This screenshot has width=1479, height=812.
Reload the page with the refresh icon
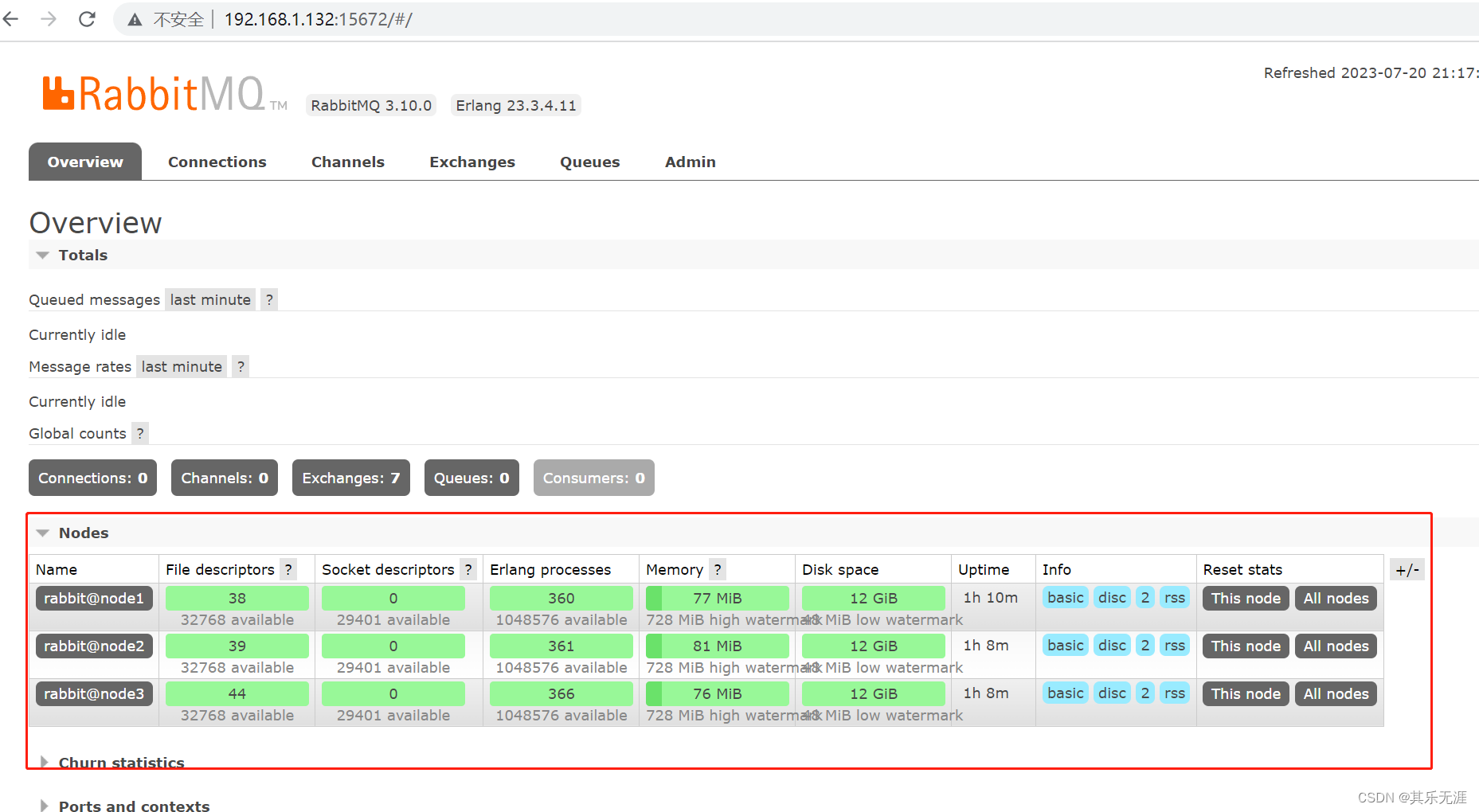click(x=87, y=19)
